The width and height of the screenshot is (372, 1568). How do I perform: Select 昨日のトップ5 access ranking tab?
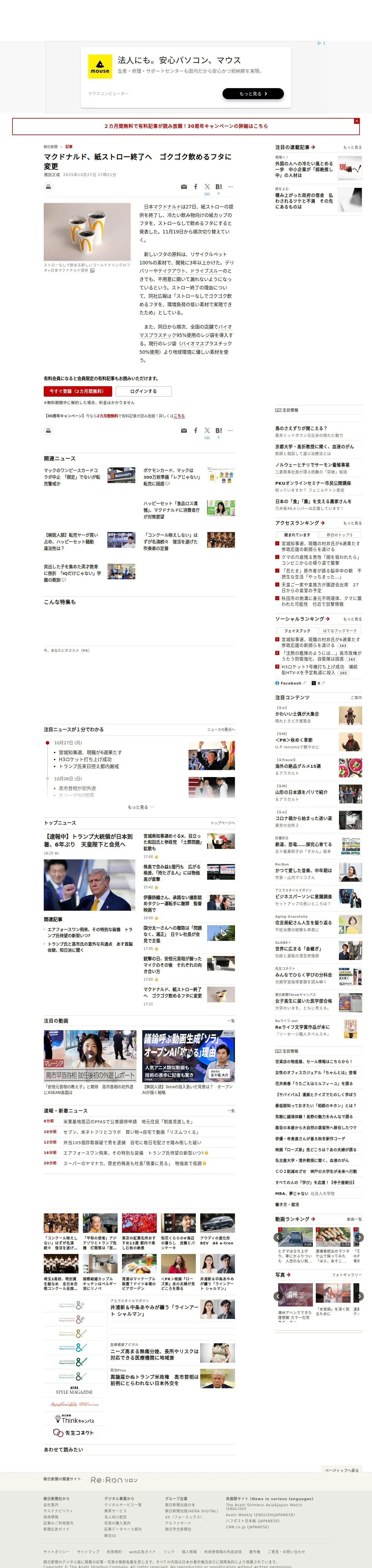coord(340,535)
